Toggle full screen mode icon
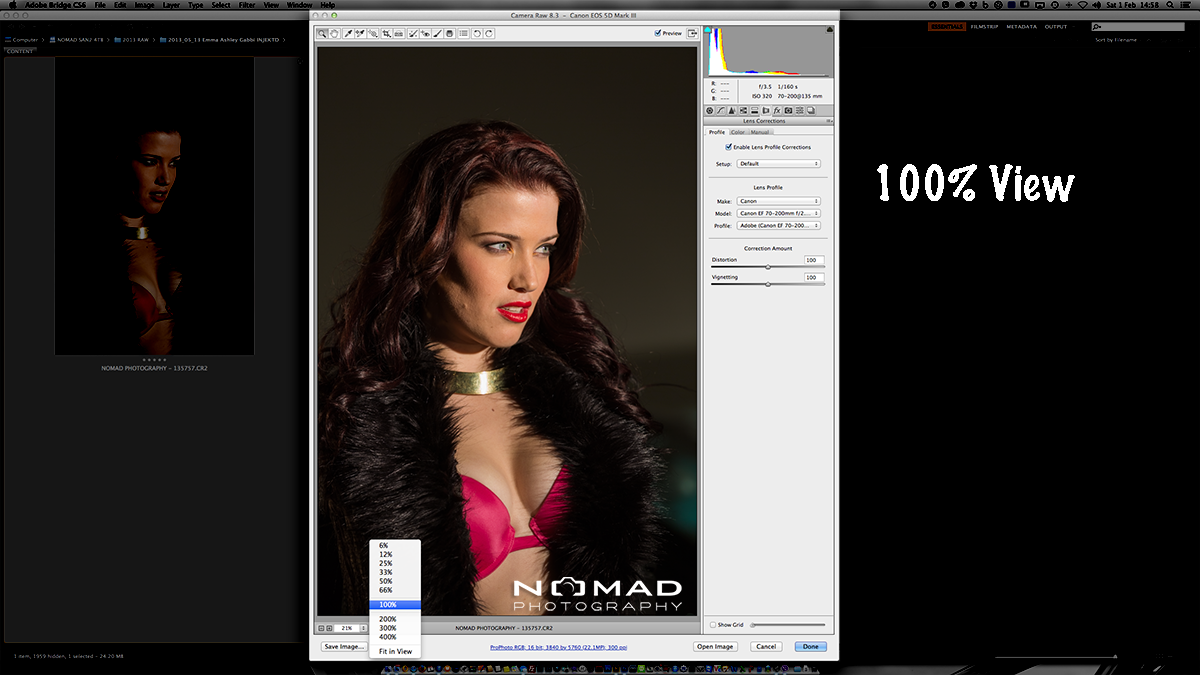The height and width of the screenshot is (675, 1200). click(x=692, y=33)
